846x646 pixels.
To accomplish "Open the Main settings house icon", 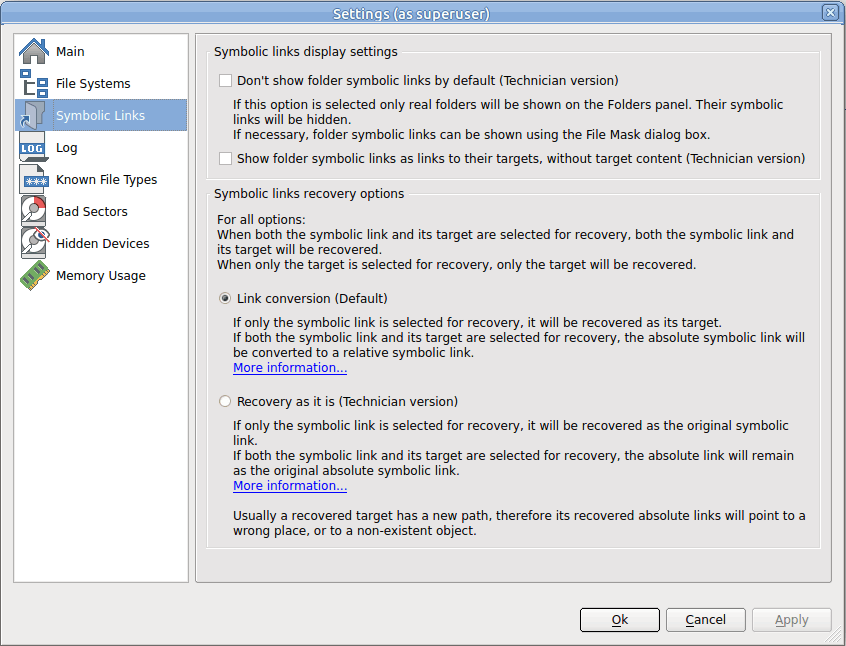I will point(33,51).
